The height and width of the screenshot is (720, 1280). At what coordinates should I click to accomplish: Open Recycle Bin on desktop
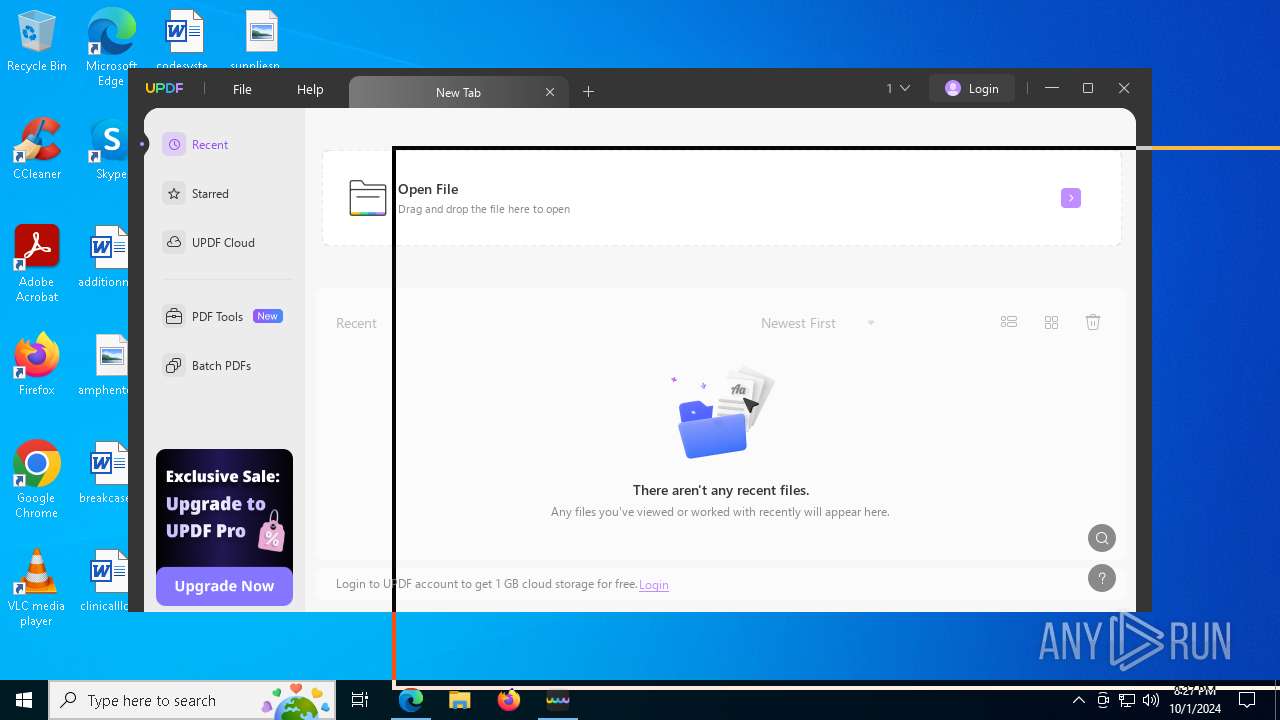[37, 42]
